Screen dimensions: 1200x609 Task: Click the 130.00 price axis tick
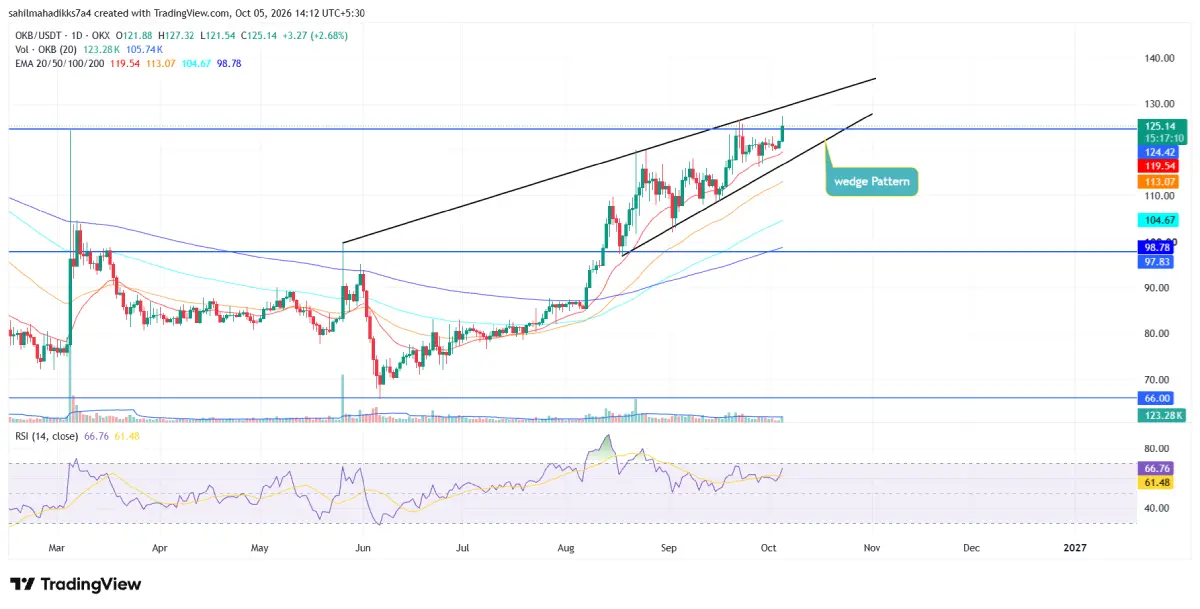[x=1160, y=104]
